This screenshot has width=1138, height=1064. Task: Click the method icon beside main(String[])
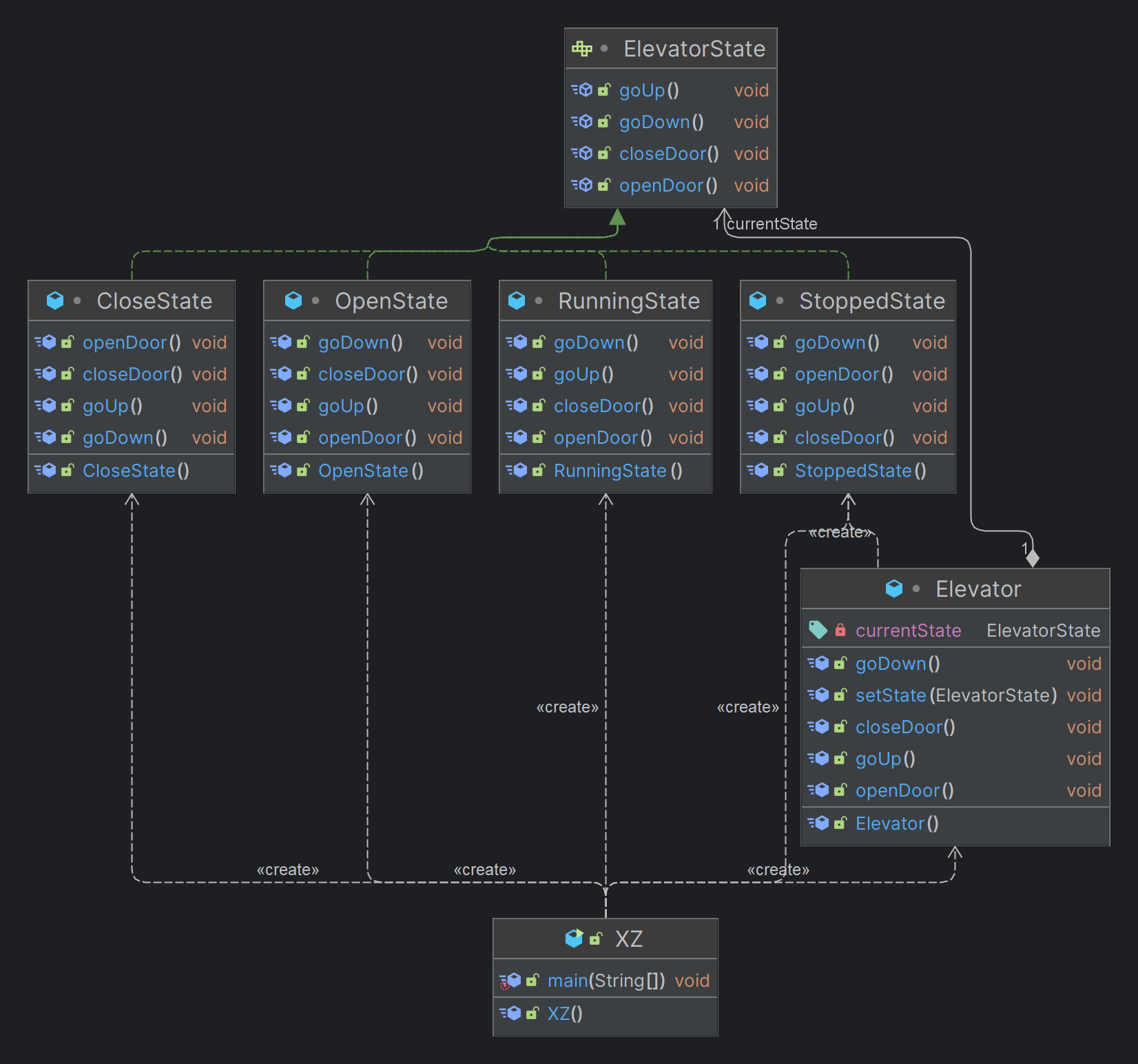pos(510,981)
